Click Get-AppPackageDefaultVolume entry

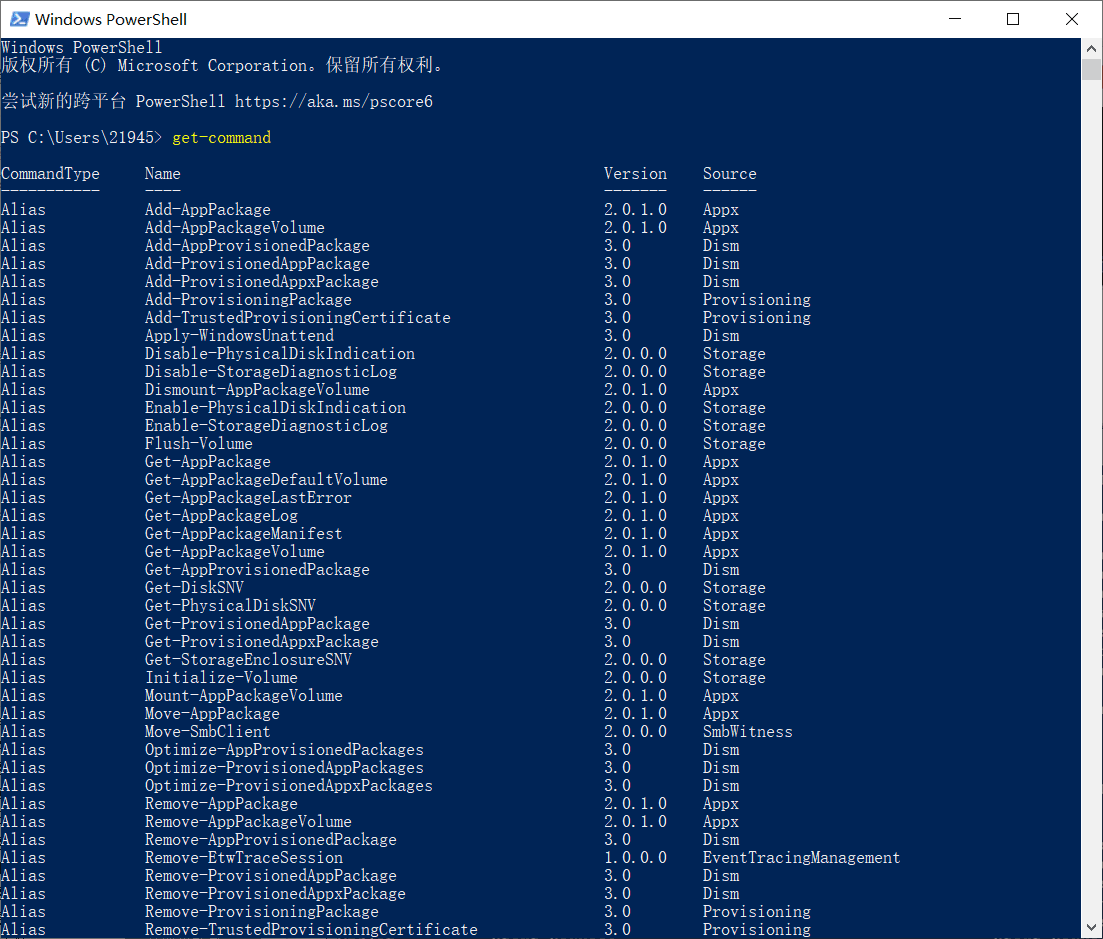(x=266, y=480)
